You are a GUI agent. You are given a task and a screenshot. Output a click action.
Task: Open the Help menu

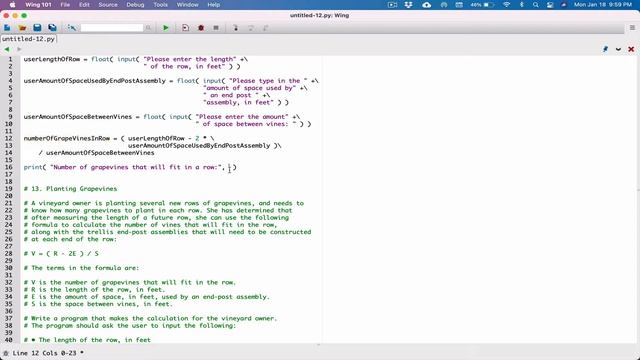(213, 5)
